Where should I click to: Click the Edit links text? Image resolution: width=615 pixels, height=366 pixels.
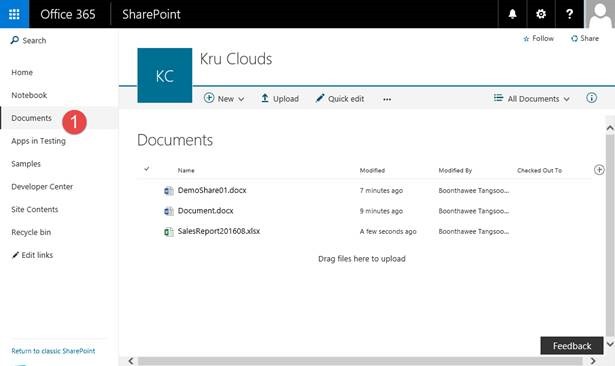pyautogui.click(x=37, y=255)
